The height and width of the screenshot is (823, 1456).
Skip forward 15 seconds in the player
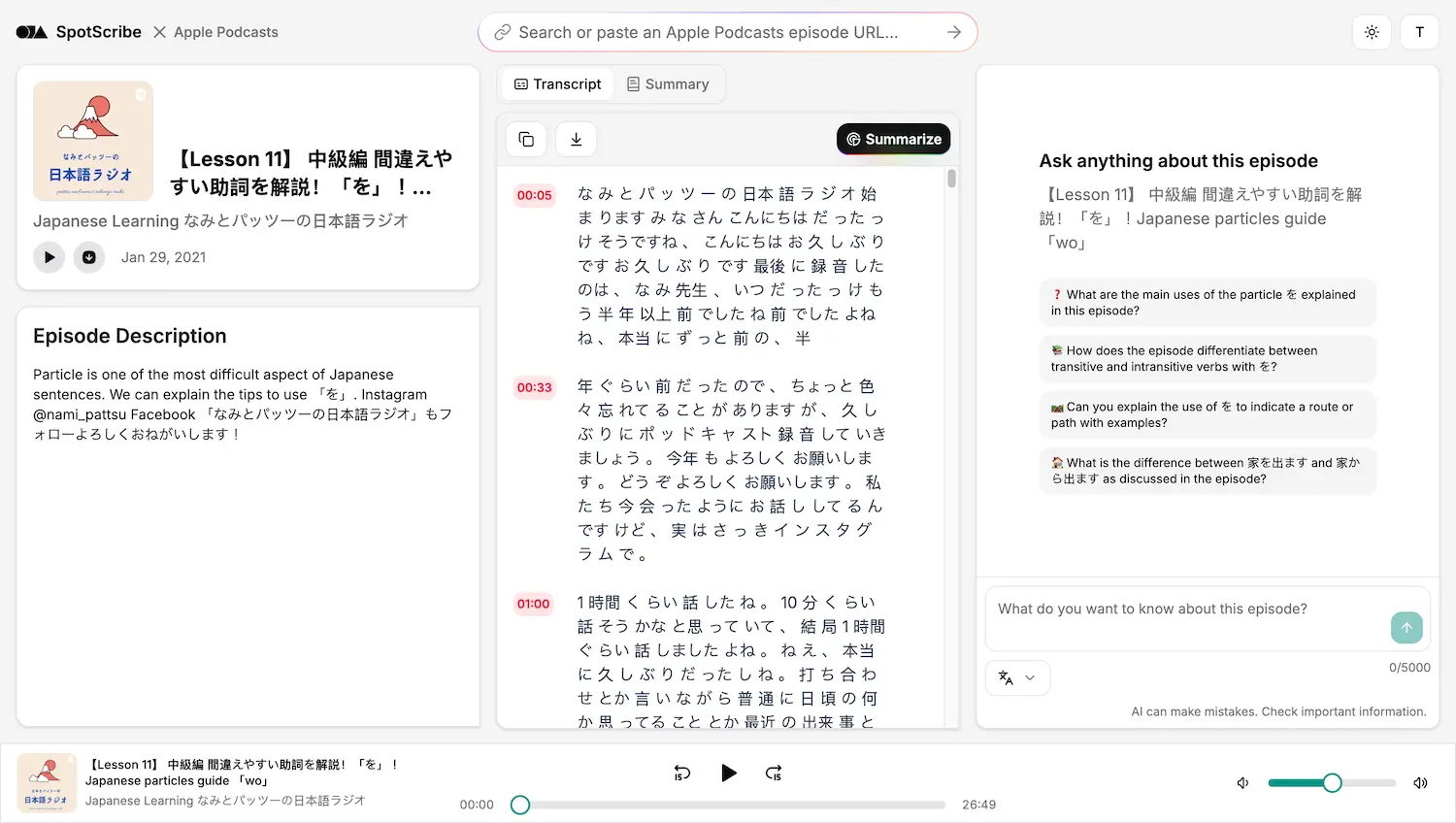click(774, 773)
